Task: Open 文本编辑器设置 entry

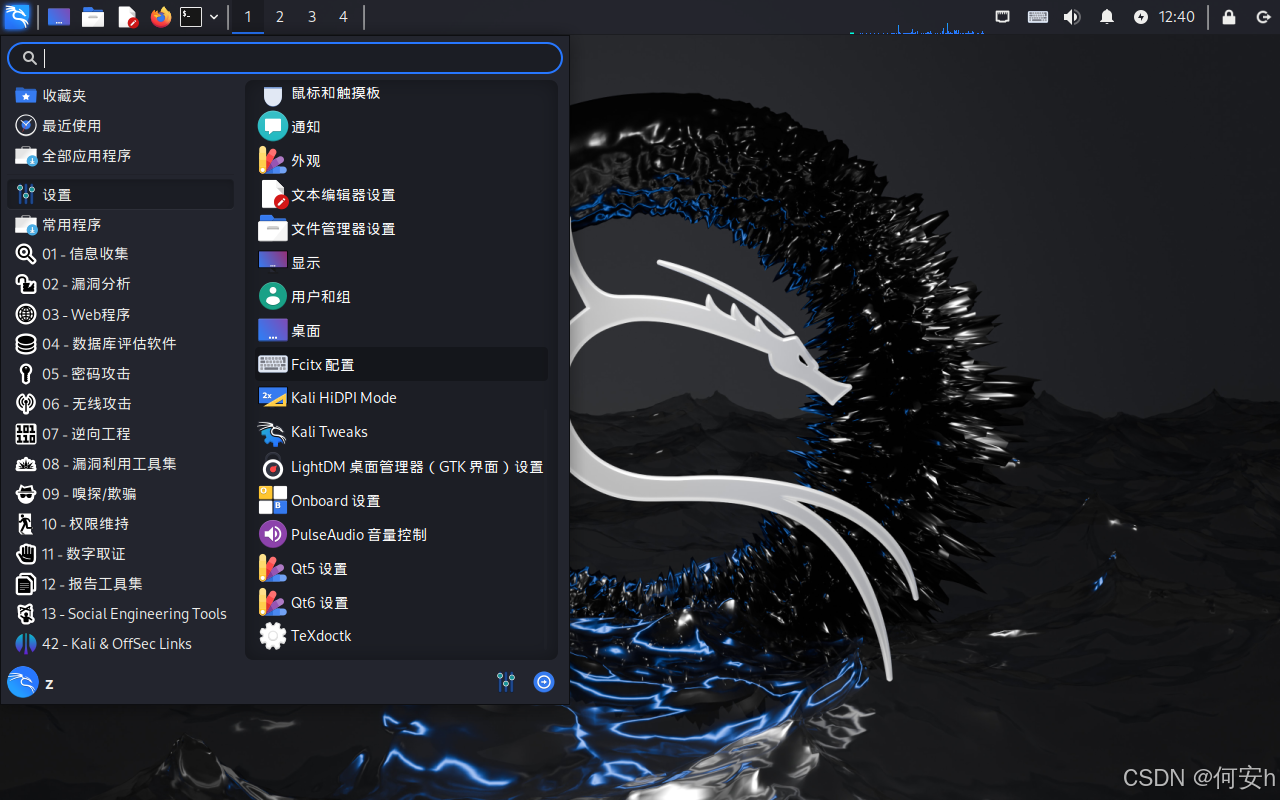Action: [400, 195]
